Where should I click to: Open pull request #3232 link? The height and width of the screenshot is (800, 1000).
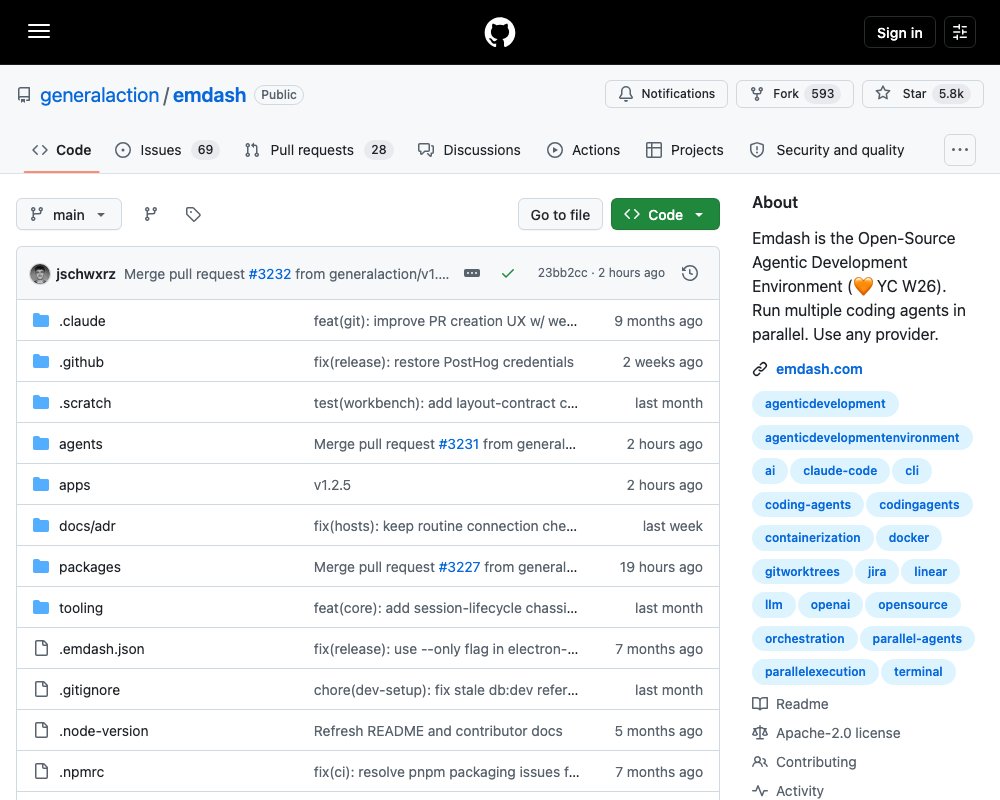click(x=270, y=274)
